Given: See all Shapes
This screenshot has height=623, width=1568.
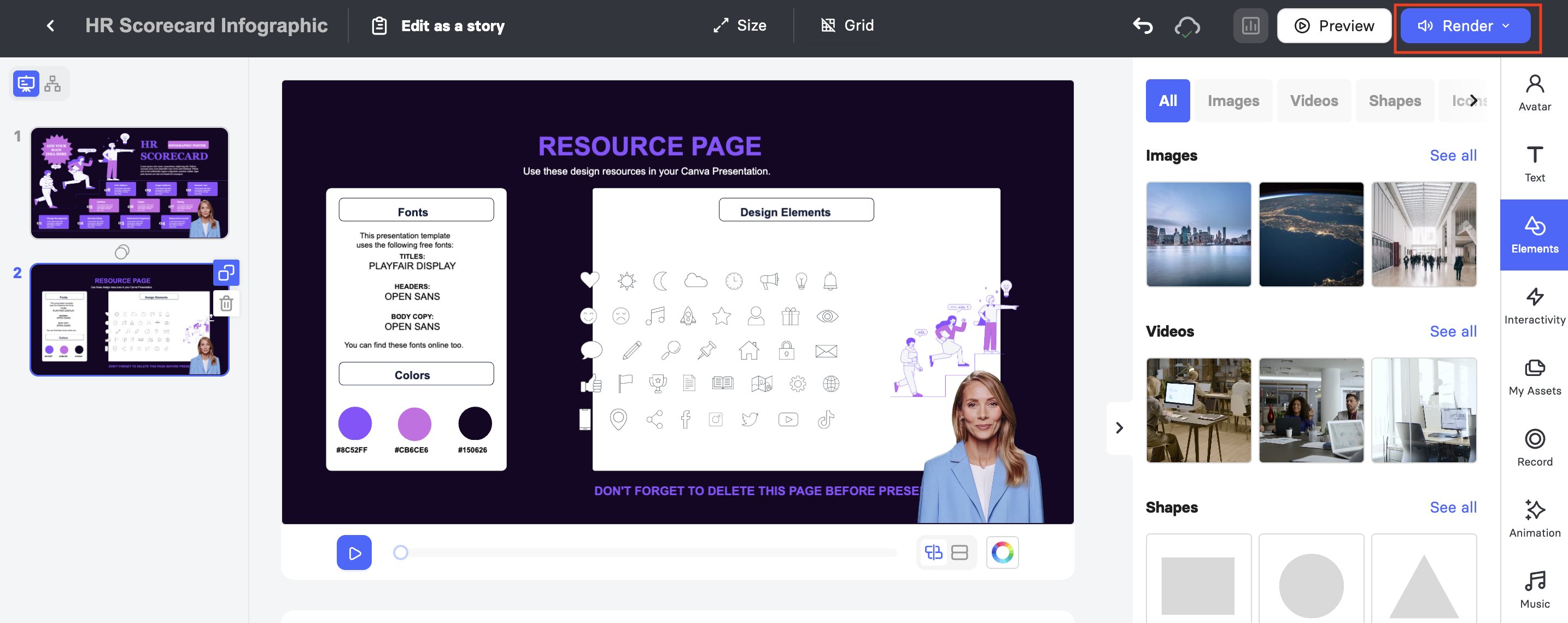Looking at the screenshot, I should (1453, 507).
